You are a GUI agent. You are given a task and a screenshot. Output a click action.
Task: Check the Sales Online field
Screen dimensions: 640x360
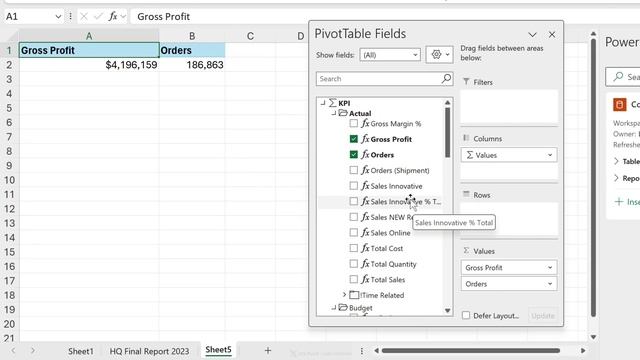353,232
